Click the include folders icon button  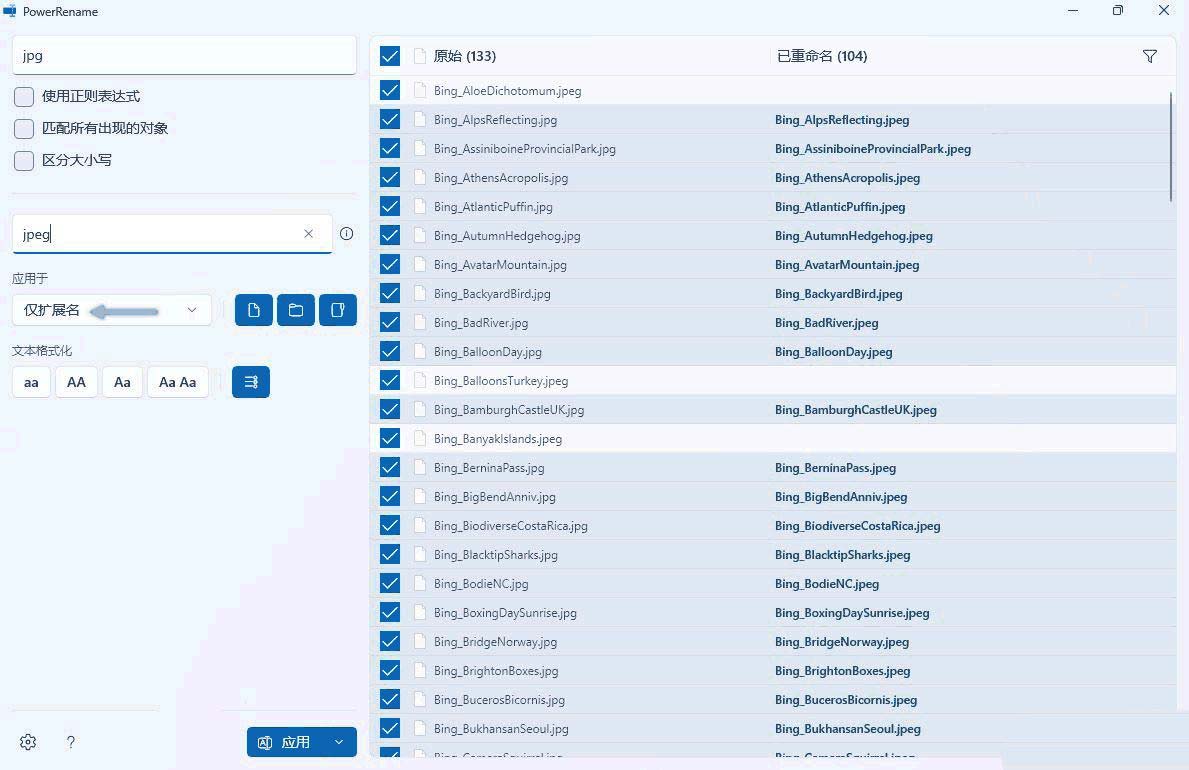[296, 310]
